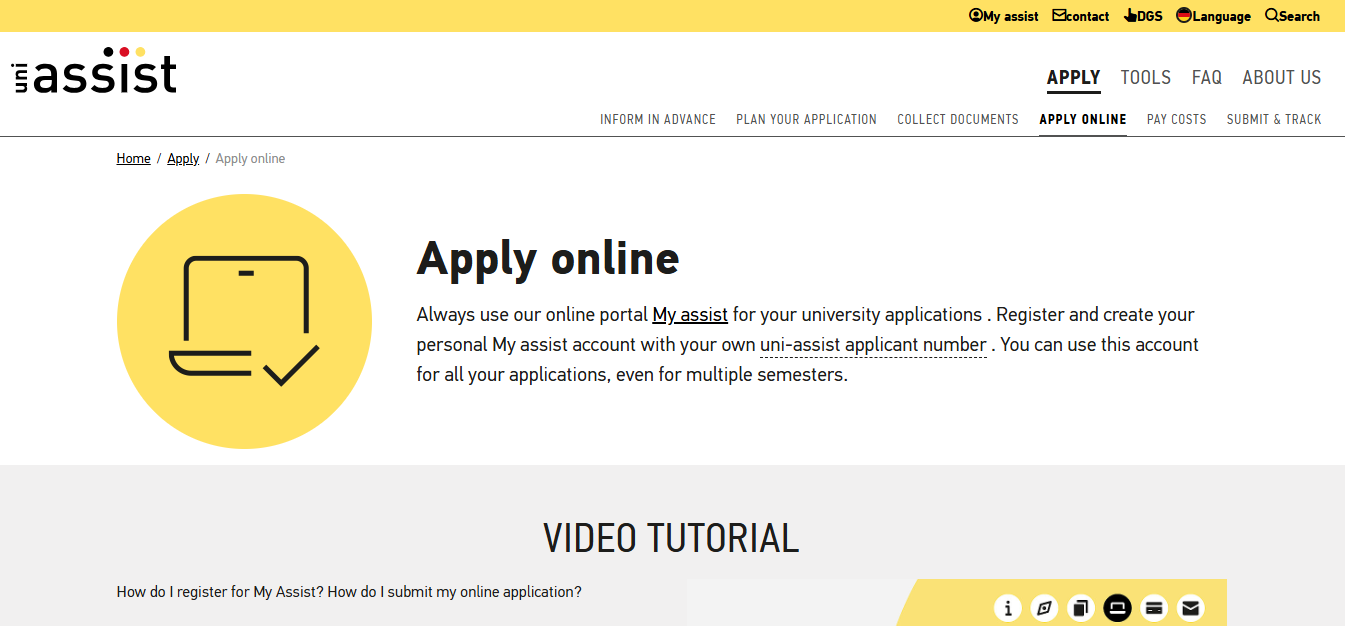Open My assist account link
Image resolution: width=1345 pixels, height=626 pixels.
coord(1004,16)
